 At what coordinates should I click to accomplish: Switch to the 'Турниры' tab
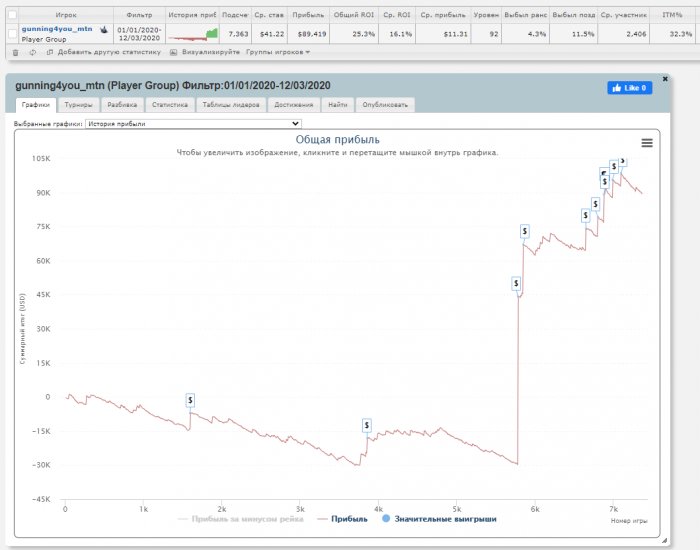78,104
